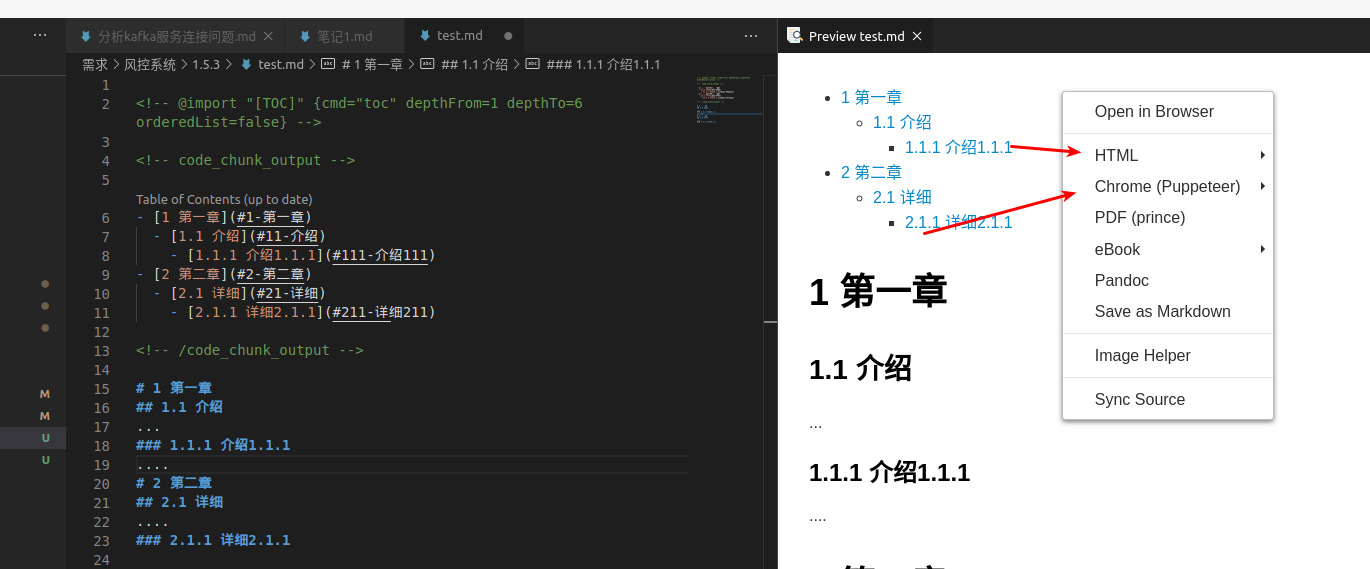The width and height of the screenshot is (1370, 569).
Task: Click preview heading 1.1.1 介绍1.1.1
Action: coord(889,472)
